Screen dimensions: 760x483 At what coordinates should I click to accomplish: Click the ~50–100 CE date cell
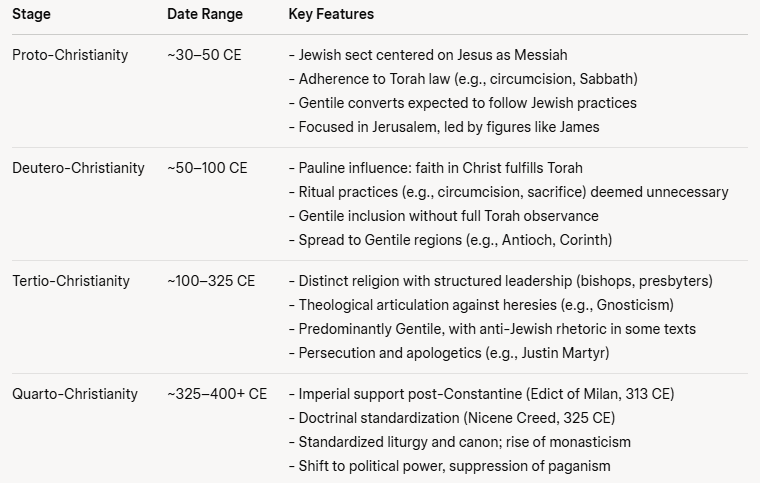[207, 168]
